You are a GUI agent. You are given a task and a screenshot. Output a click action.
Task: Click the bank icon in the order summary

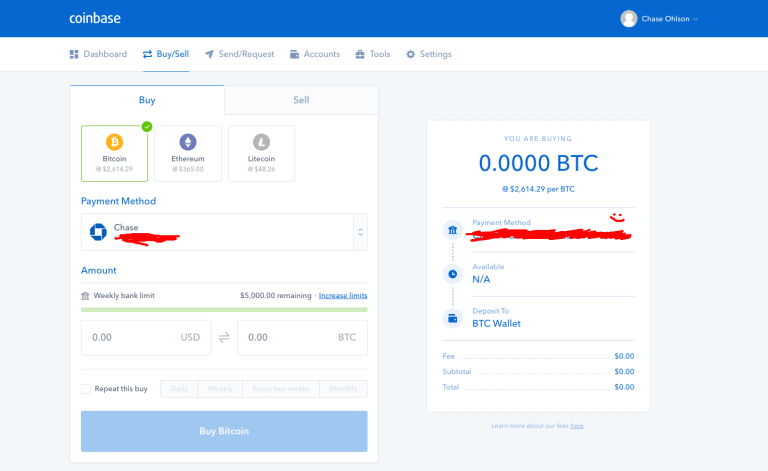[x=453, y=230]
